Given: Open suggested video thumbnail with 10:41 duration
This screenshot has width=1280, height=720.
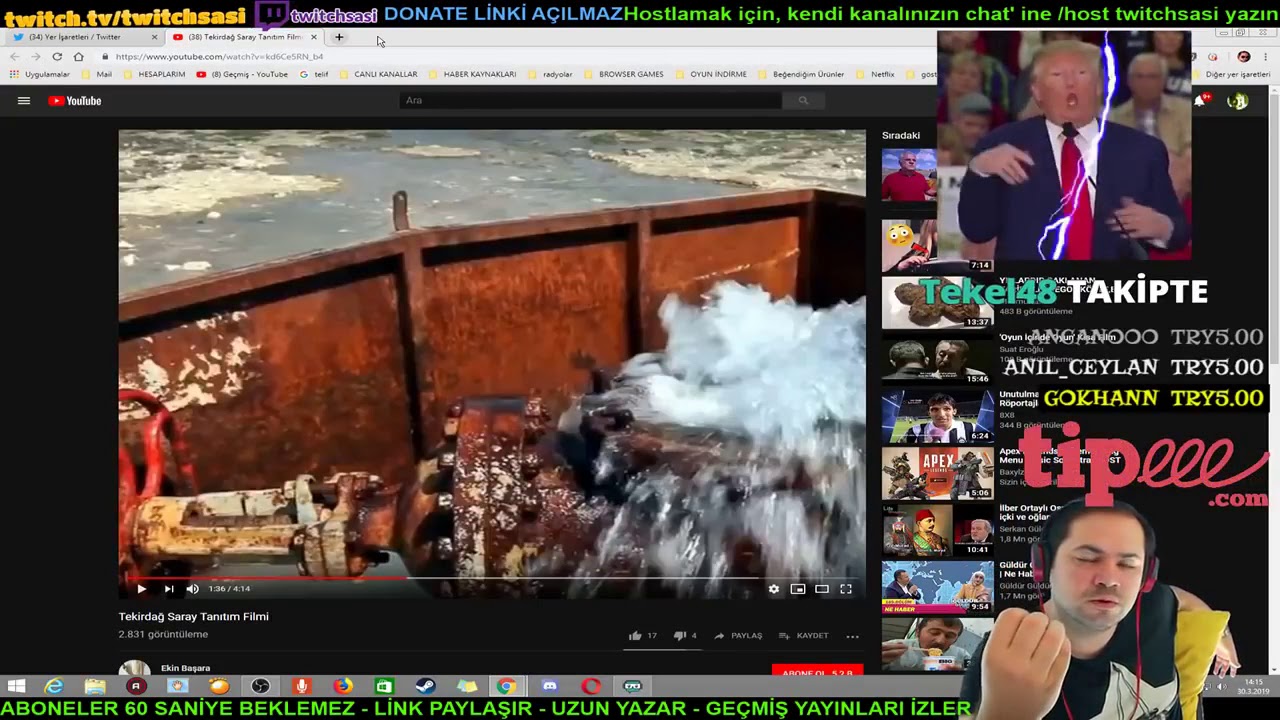Looking at the screenshot, I should 937,530.
